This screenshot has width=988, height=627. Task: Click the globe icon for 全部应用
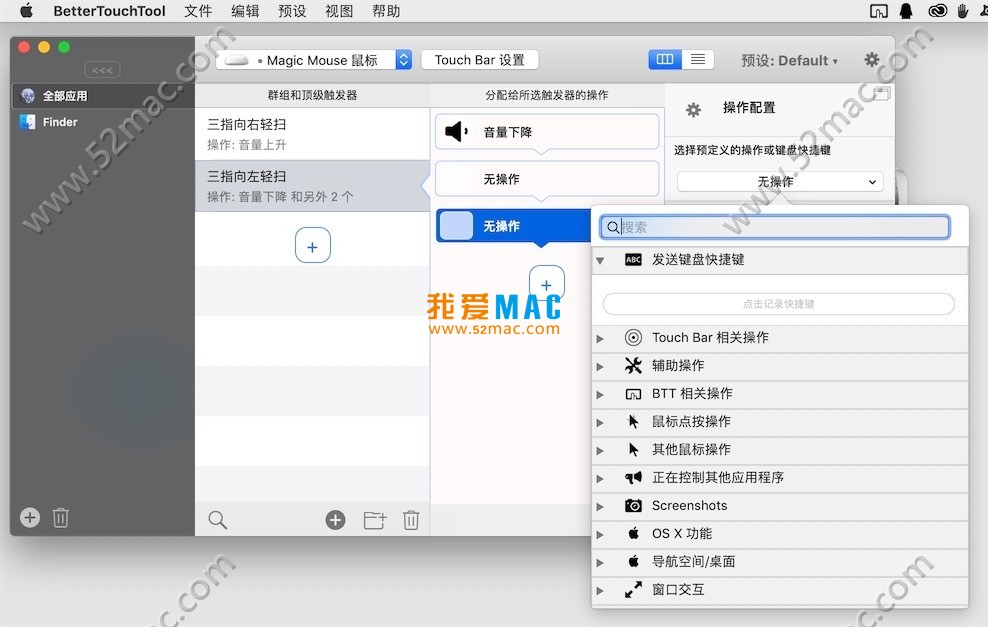pos(28,96)
